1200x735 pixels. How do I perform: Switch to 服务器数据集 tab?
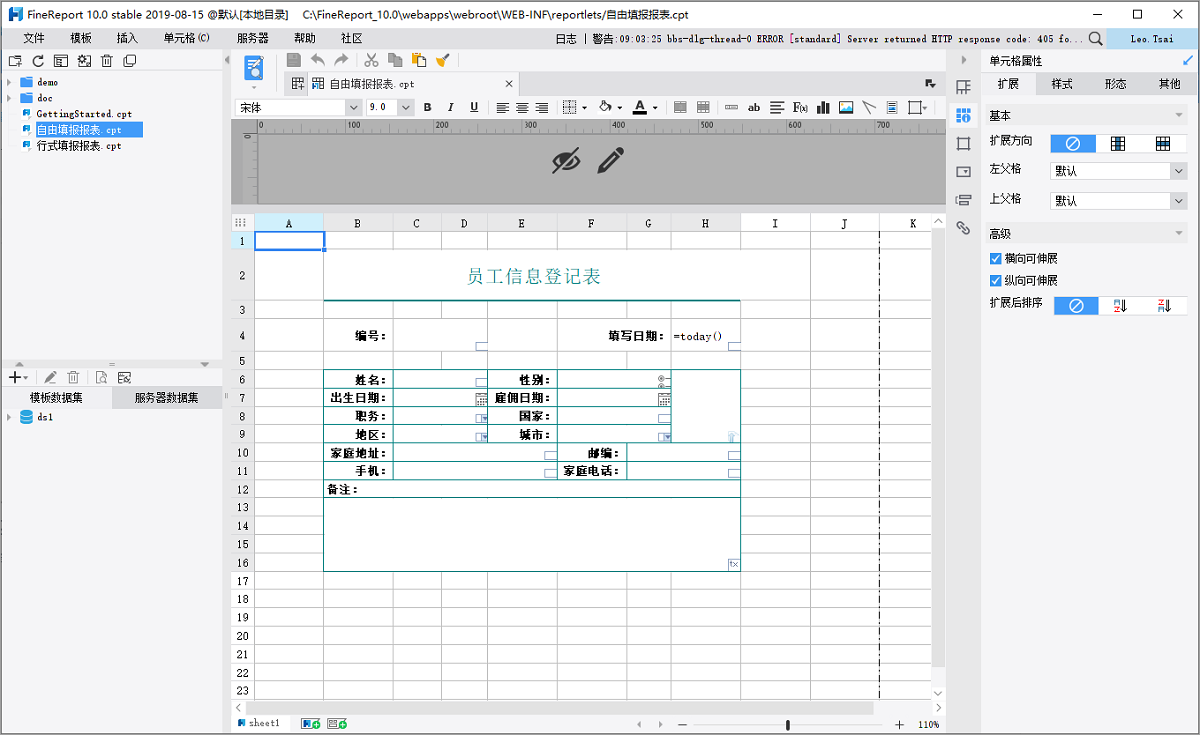coord(166,398)
